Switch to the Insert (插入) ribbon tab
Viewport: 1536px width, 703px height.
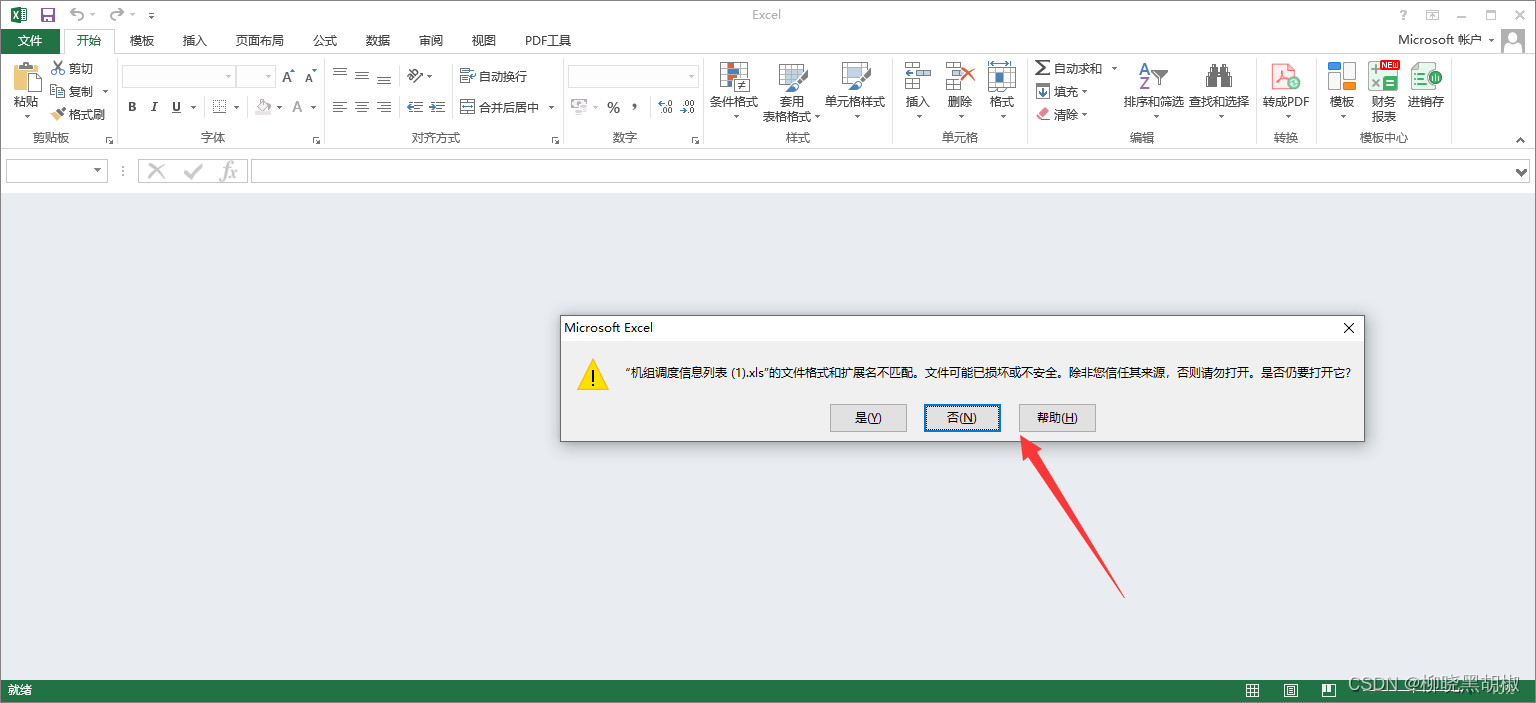[194, 41]
